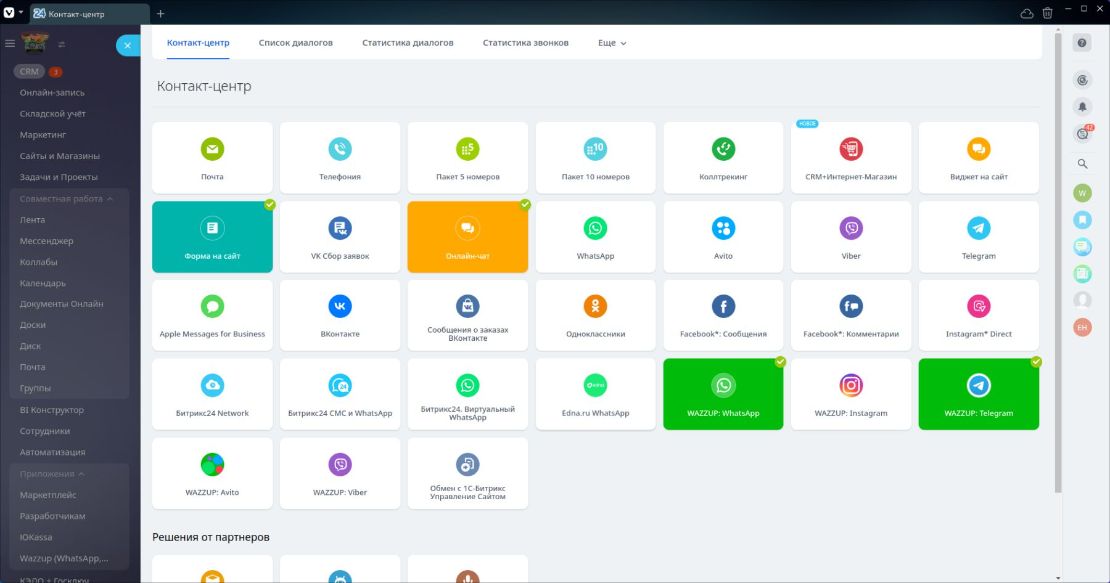Open CRM+Интернет-Магазин card
Screen dimensions: 1110x583
(851, 157)
